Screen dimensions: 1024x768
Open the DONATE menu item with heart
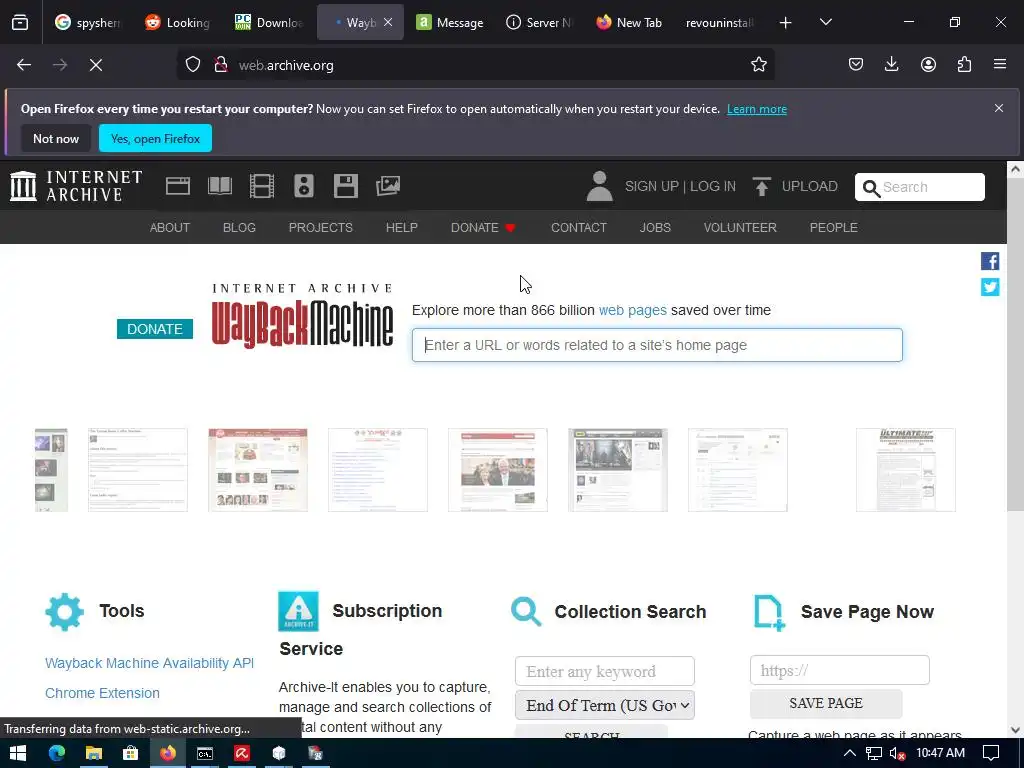(483, 227)
